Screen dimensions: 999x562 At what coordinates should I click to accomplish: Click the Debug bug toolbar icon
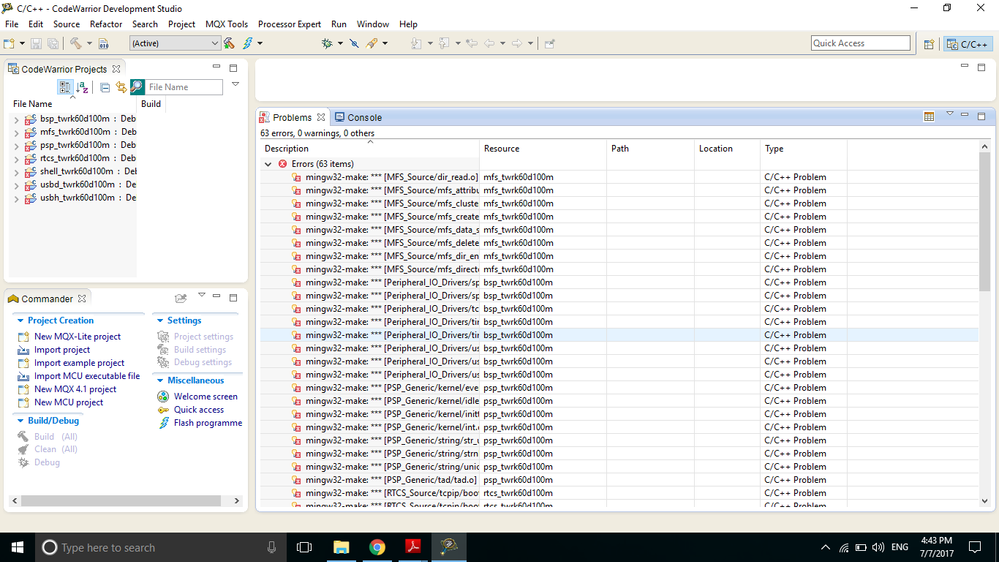327,43
